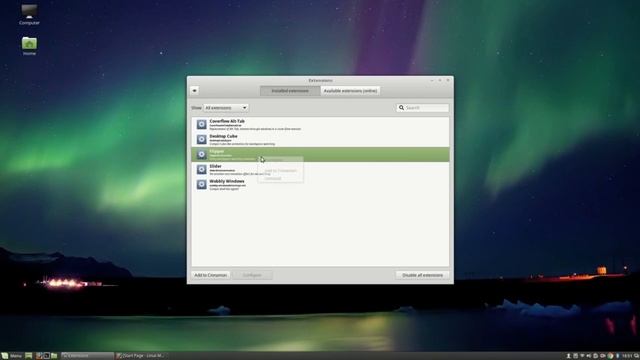640x360 pixels.
Task: Click the colorful update shield tray icon
Action: coord(610,356)
